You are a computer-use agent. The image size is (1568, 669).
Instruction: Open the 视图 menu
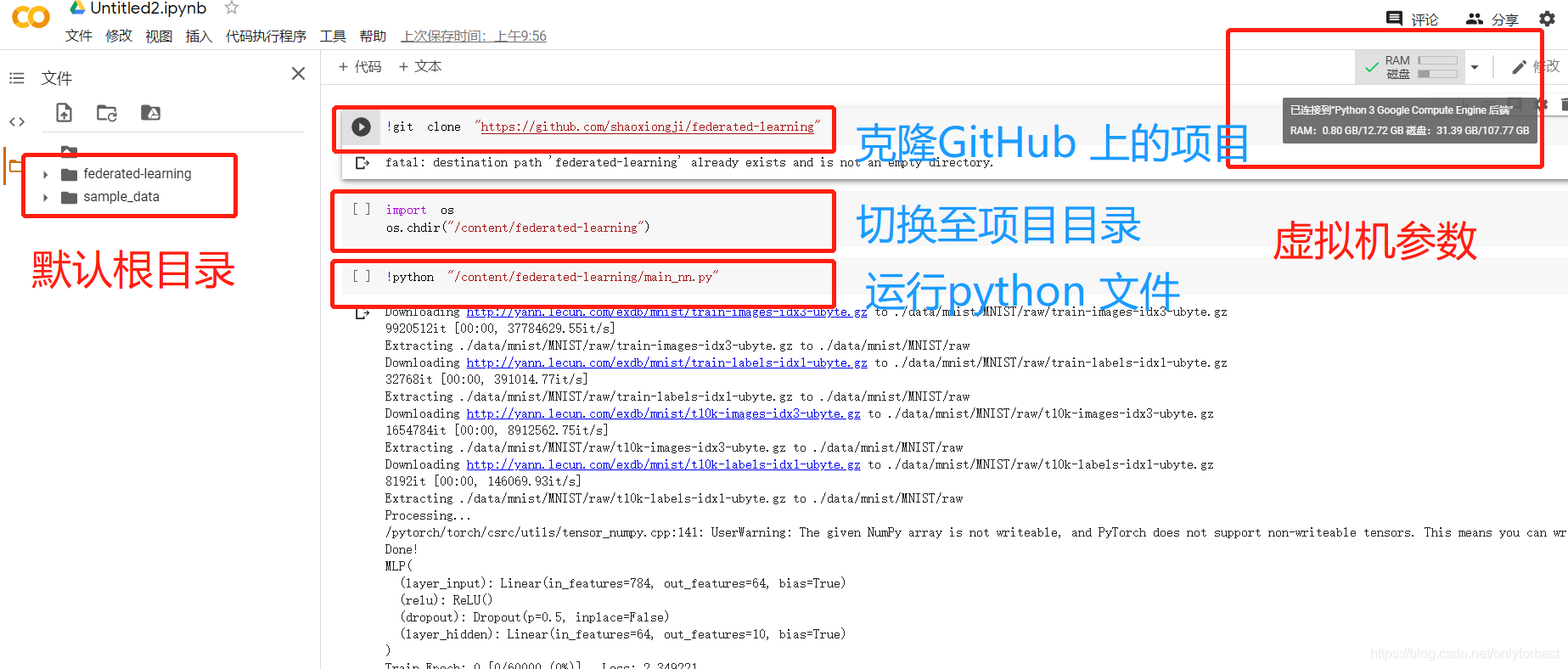(x=159, y=36)
